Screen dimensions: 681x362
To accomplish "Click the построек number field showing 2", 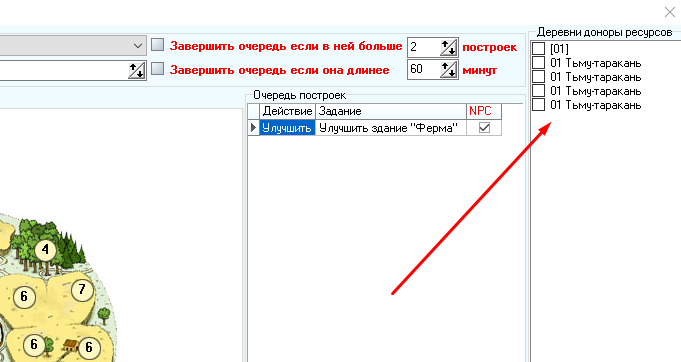I will 424,47.
